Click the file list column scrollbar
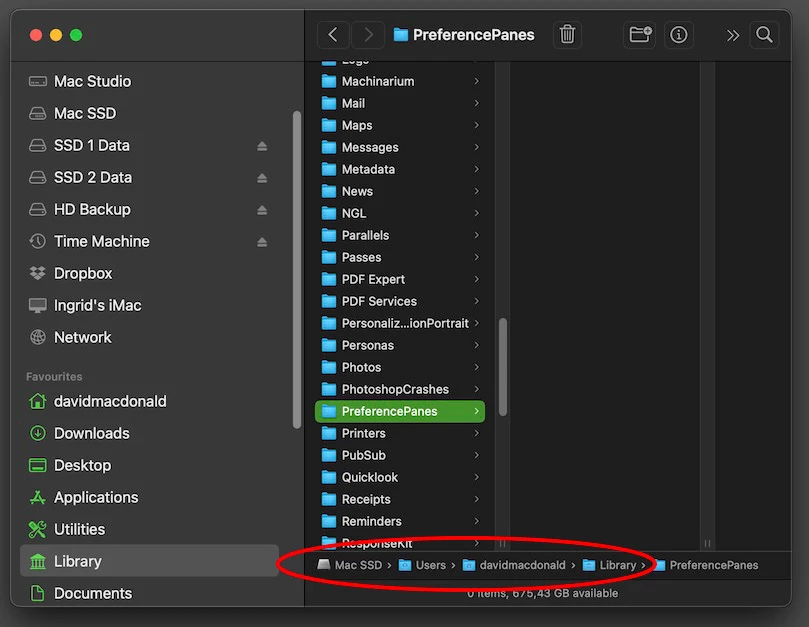Image resolution: width=809 pixels, height=627 pixels. tap(503, 367)
